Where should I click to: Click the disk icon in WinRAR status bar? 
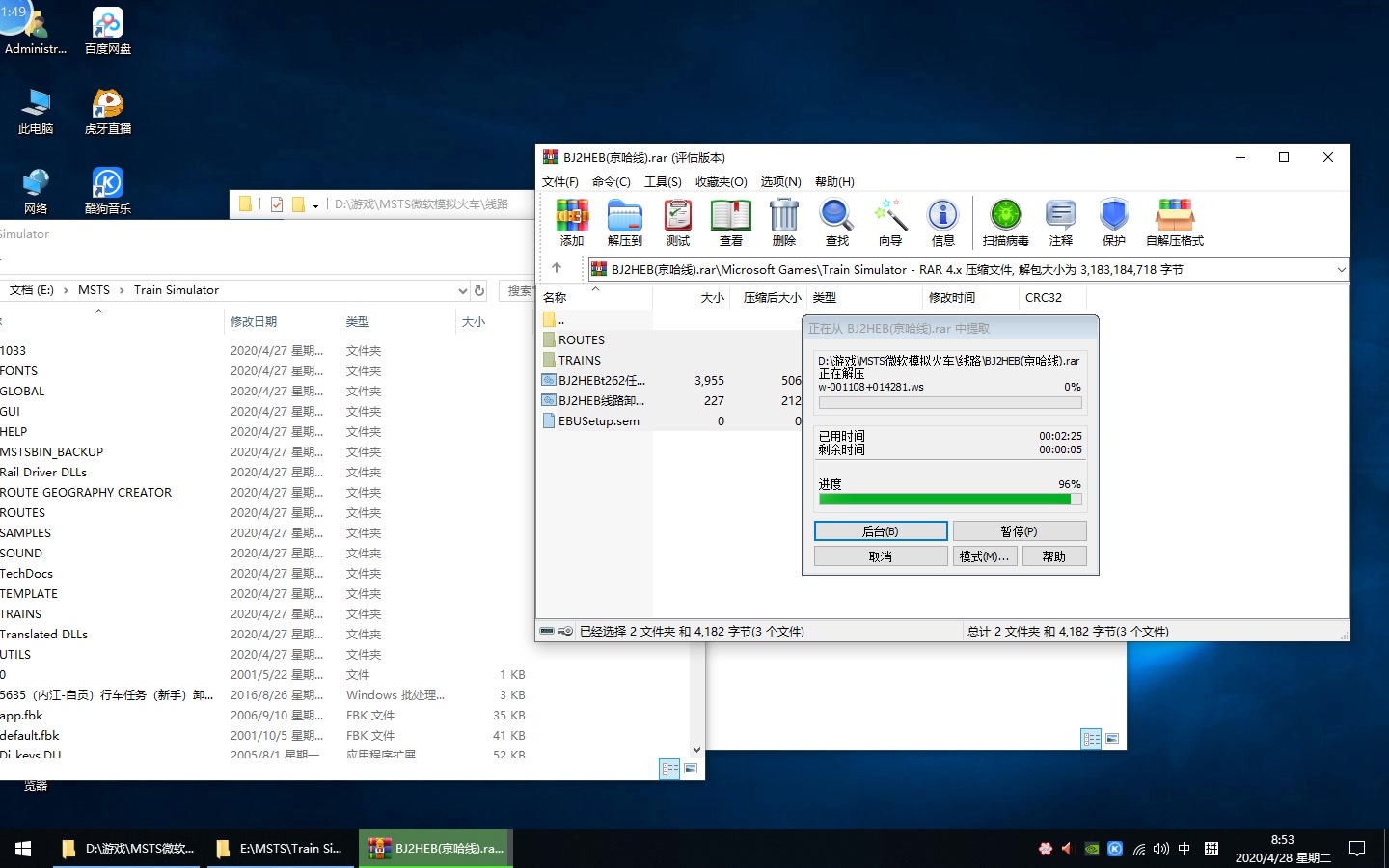click(547, 631)
